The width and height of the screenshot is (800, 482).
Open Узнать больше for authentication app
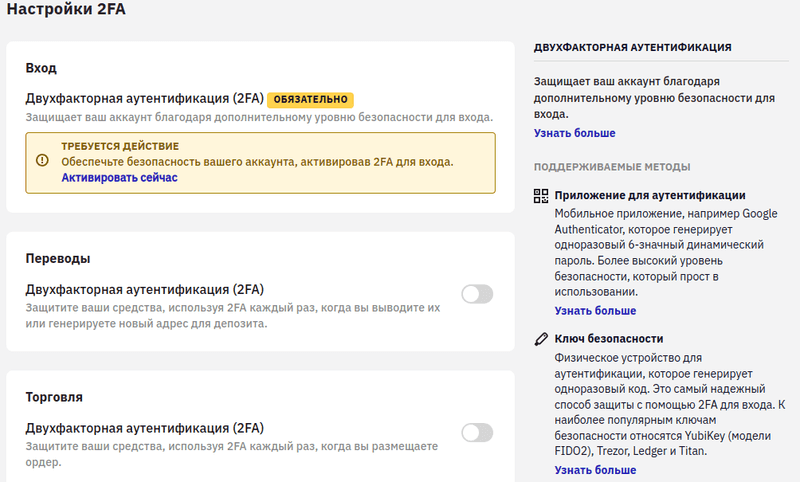[595, 311]
